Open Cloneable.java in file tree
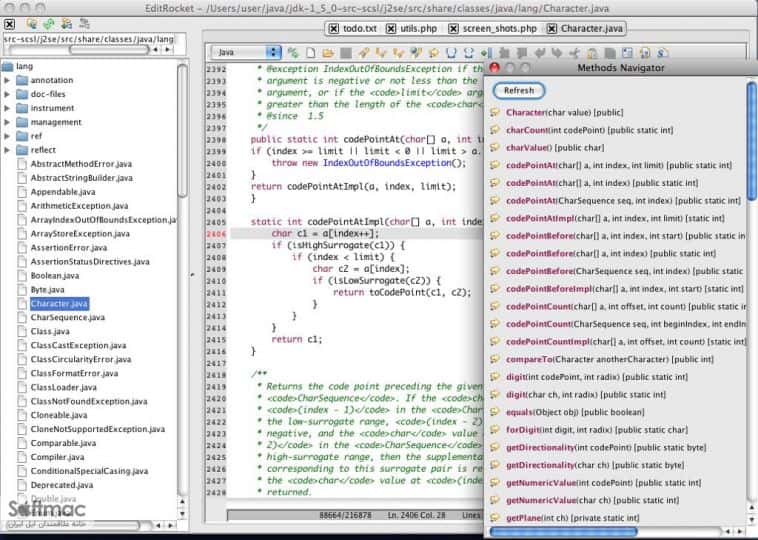This screenshot has height=540, width=758. (x=59, y=415)
